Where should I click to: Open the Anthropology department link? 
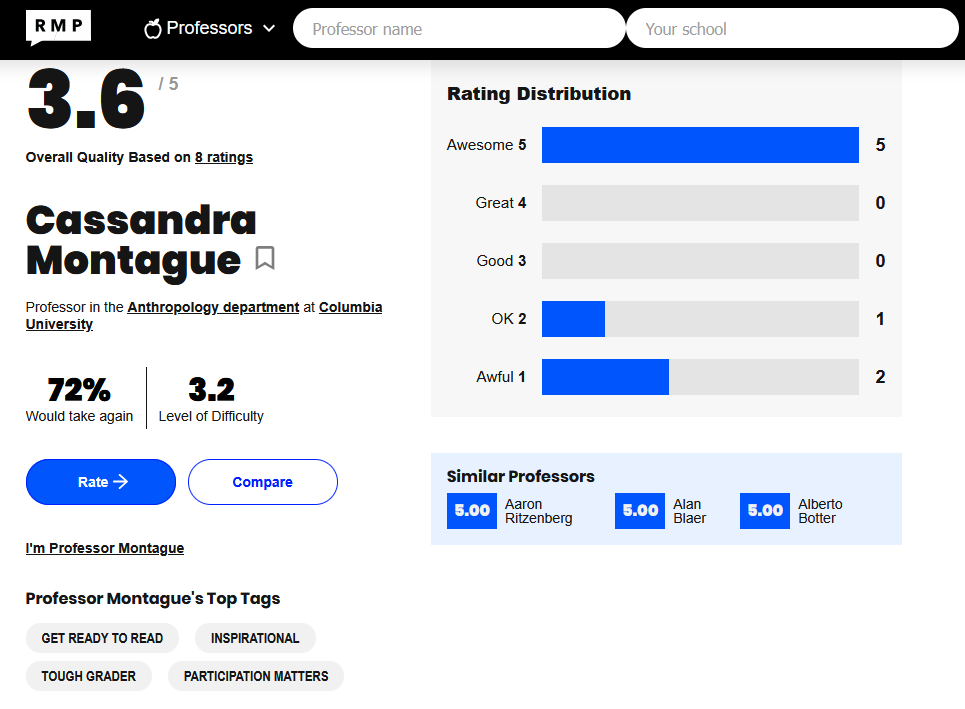pos(213,307)
